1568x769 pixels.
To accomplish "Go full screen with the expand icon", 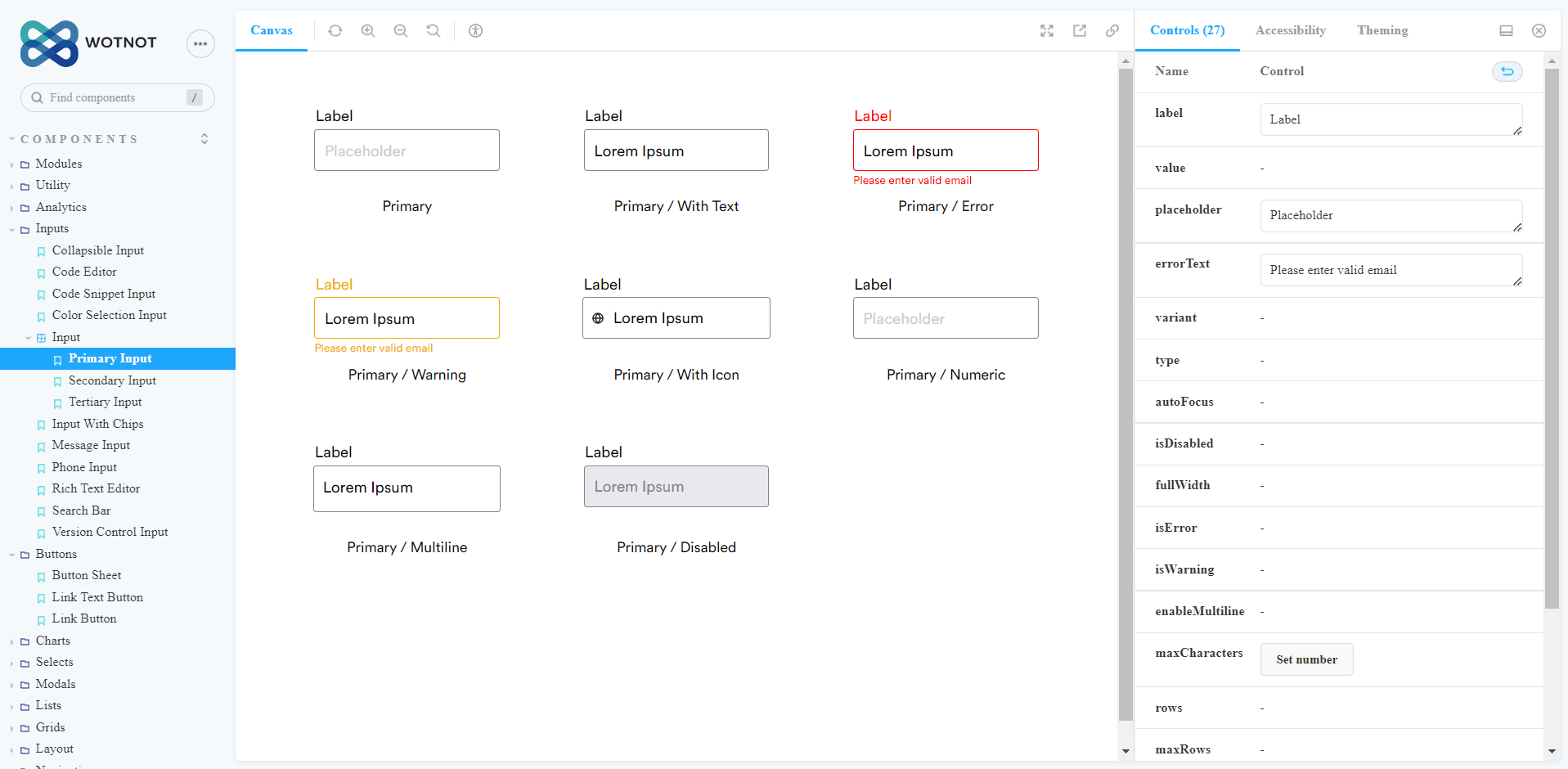I will [x=1047, y=30].
